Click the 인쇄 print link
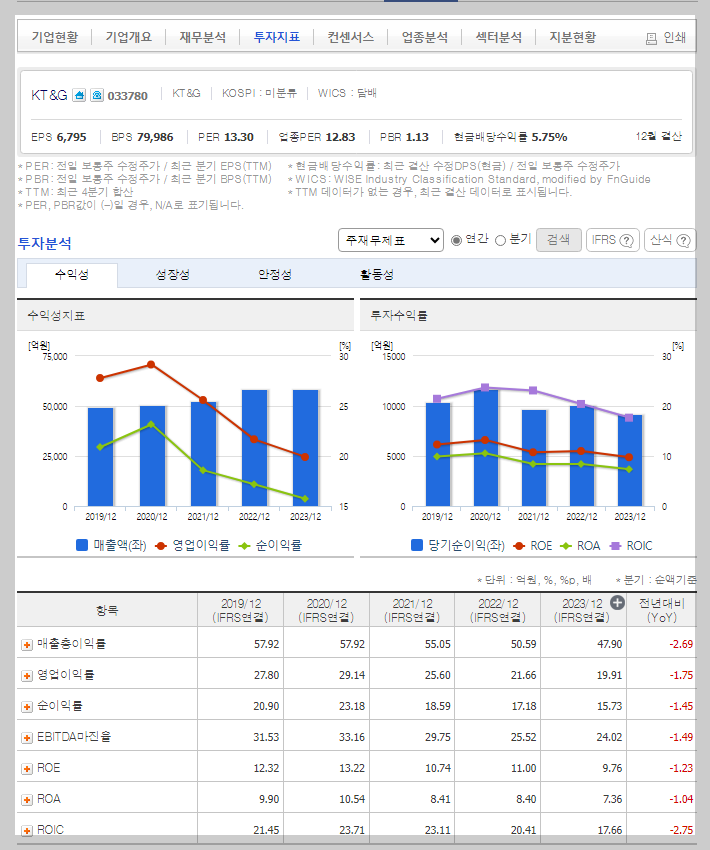The height and width of the screenshot is (850, 710). pos(675,37)
